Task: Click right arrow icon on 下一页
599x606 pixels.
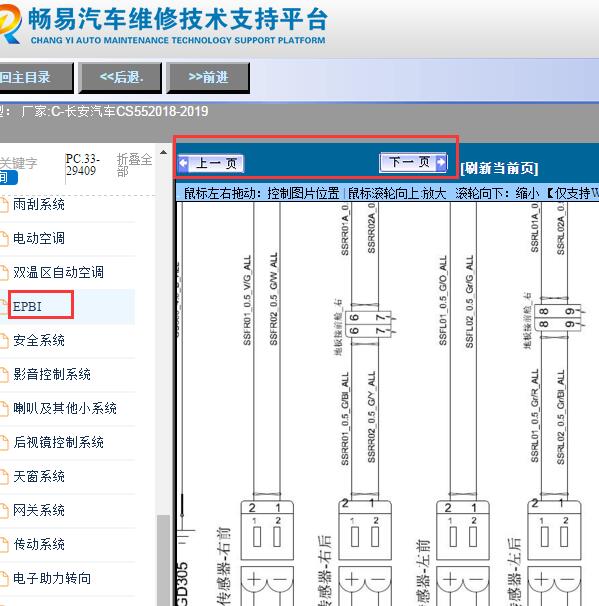Action: click(441, 162)
